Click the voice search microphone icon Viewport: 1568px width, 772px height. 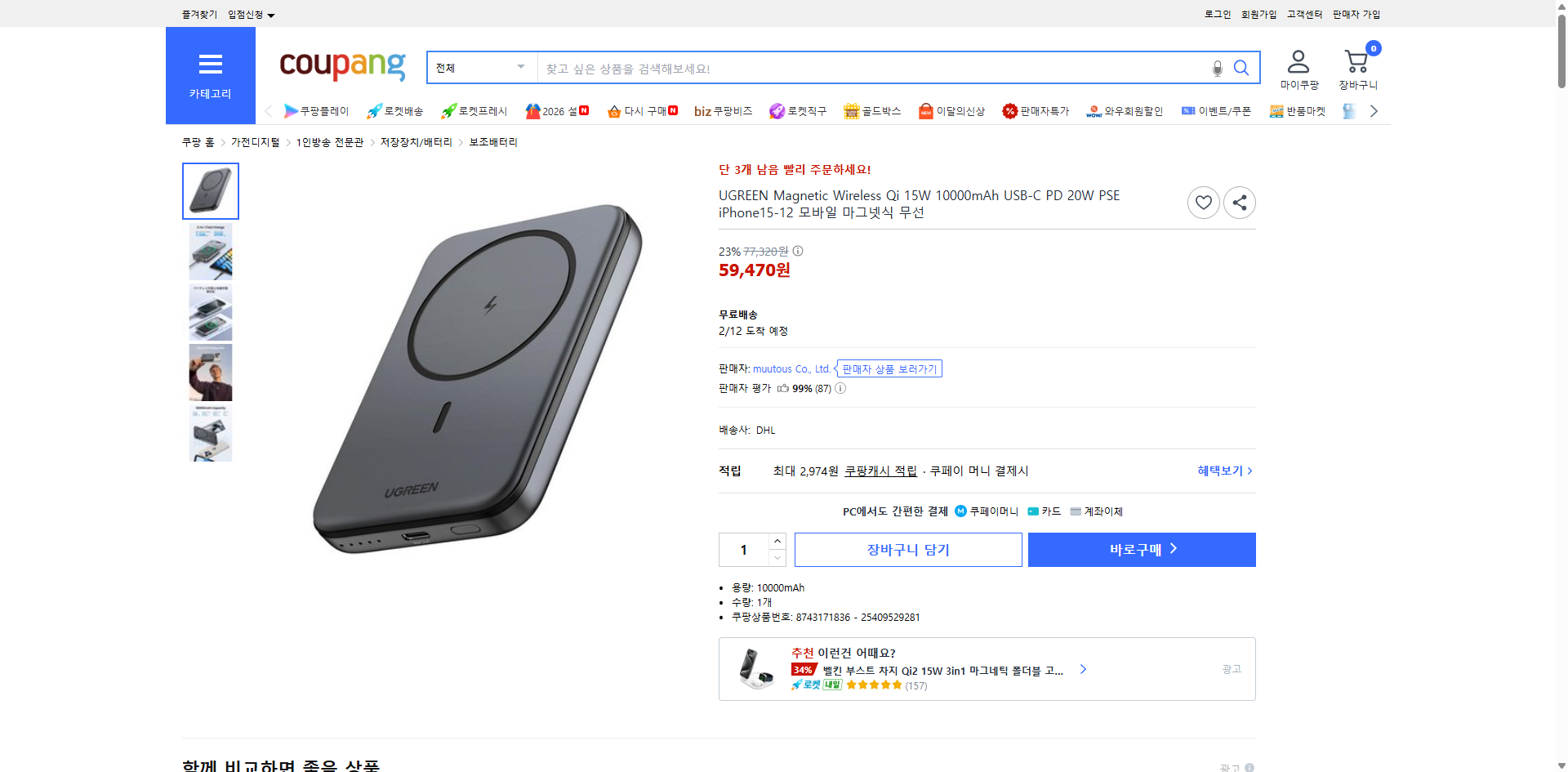click(x=1217, y=68)
